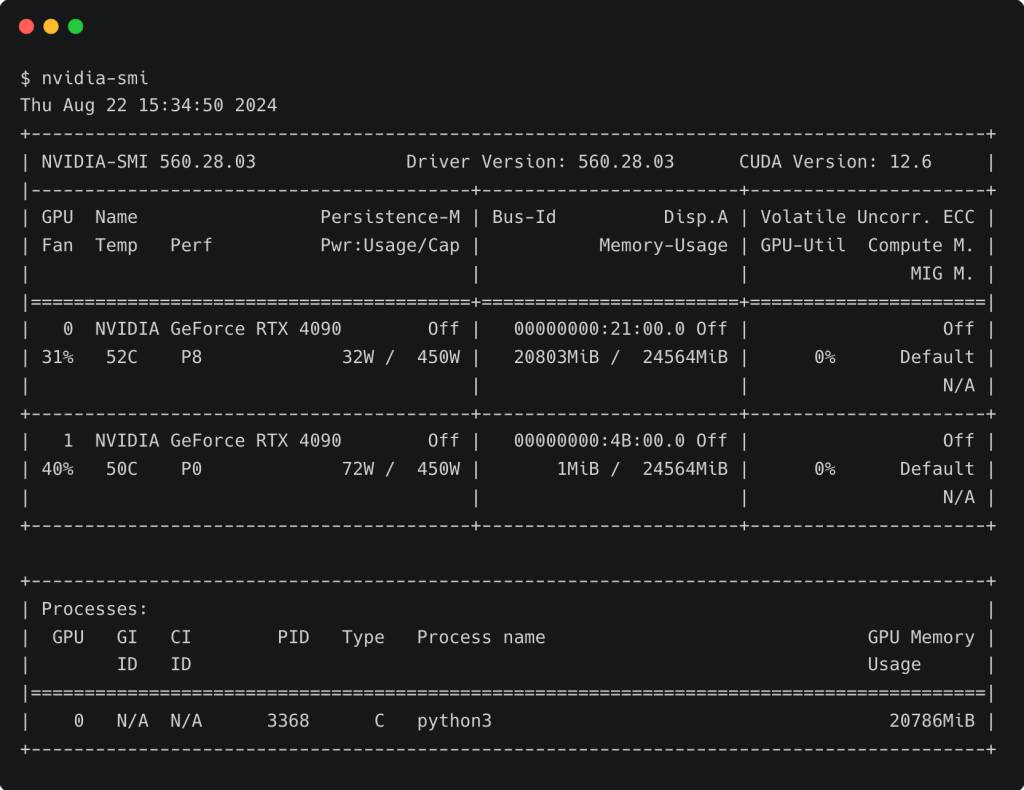Screen dimensions: 1024x790
Task: Click the "Processes:" section label
Action: (95, 609)
